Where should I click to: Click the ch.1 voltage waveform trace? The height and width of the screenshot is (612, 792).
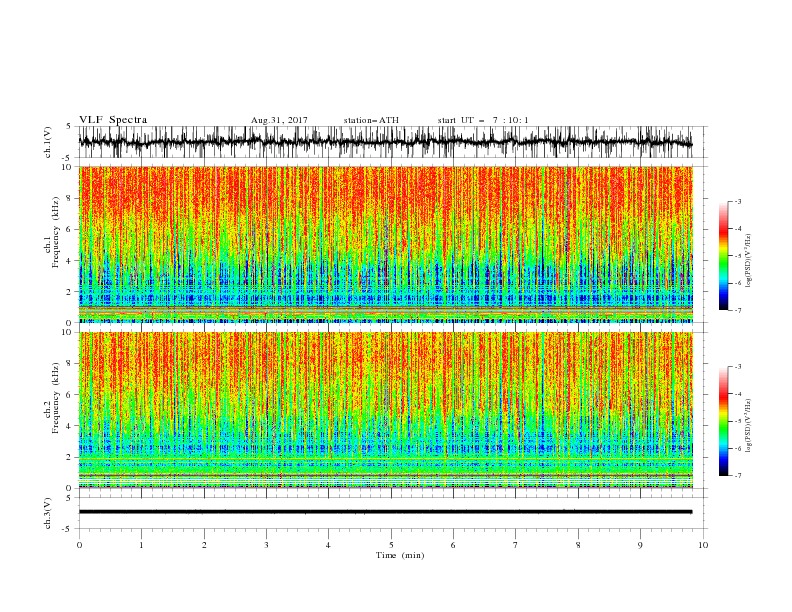[x=385, y=142]
